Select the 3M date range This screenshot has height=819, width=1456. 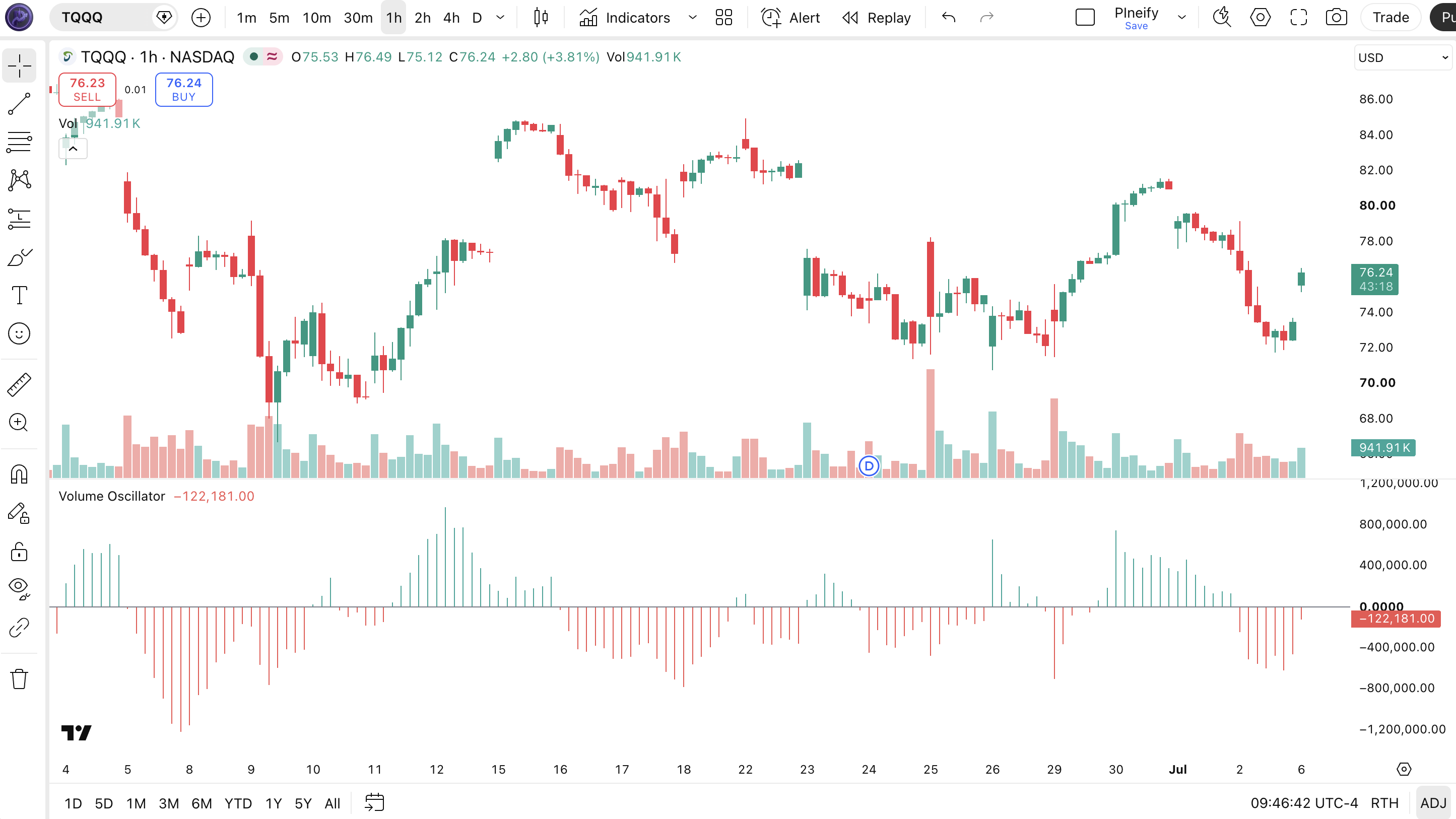(168, 803)
